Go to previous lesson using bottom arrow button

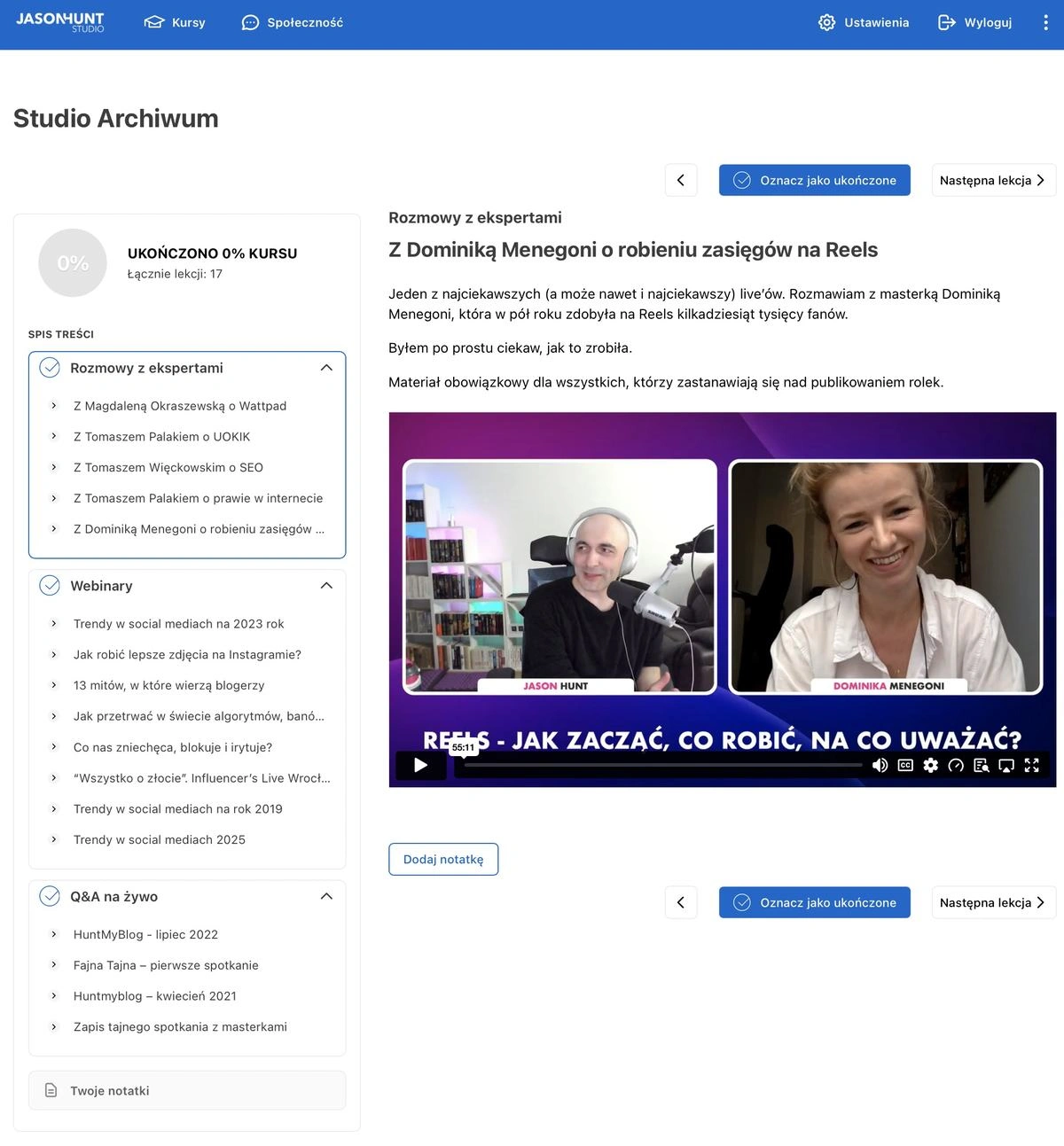coord(681,902)
